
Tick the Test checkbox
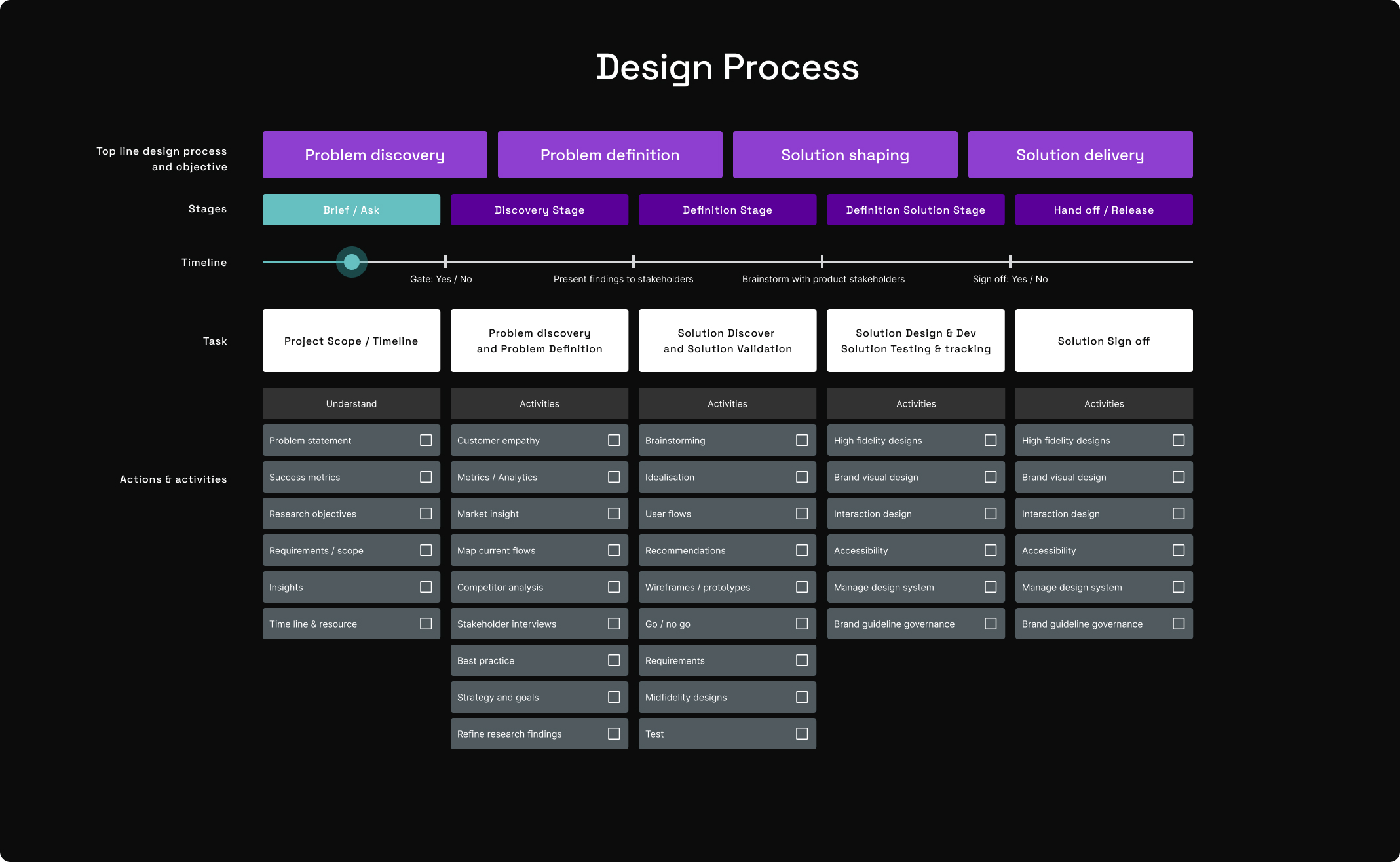click(802, 734)
